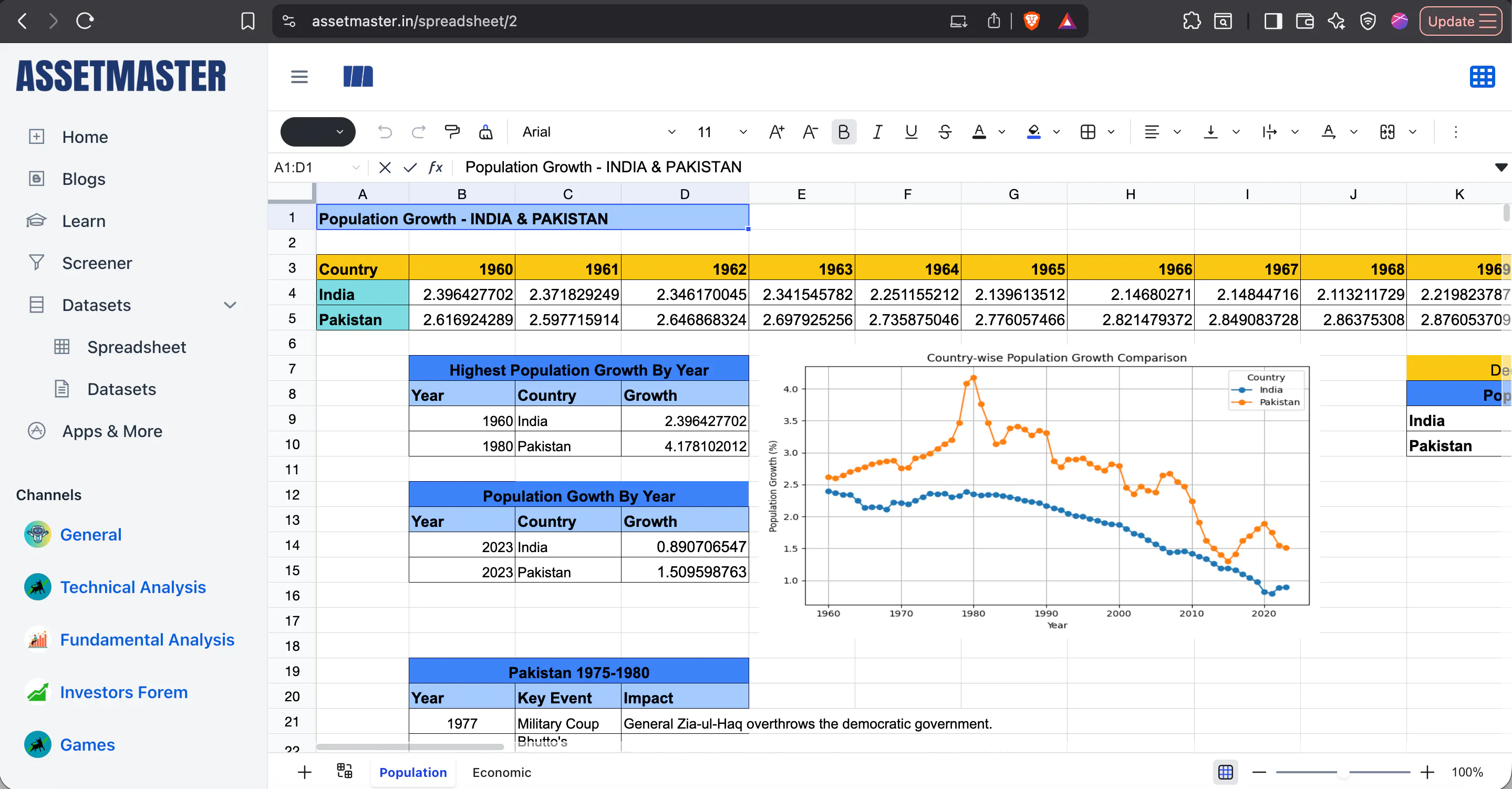Screen dimensions: 1512x789
Task: Expand the formula bar with the triangle
Action: pyautogui.click(x=1501, y=168)
